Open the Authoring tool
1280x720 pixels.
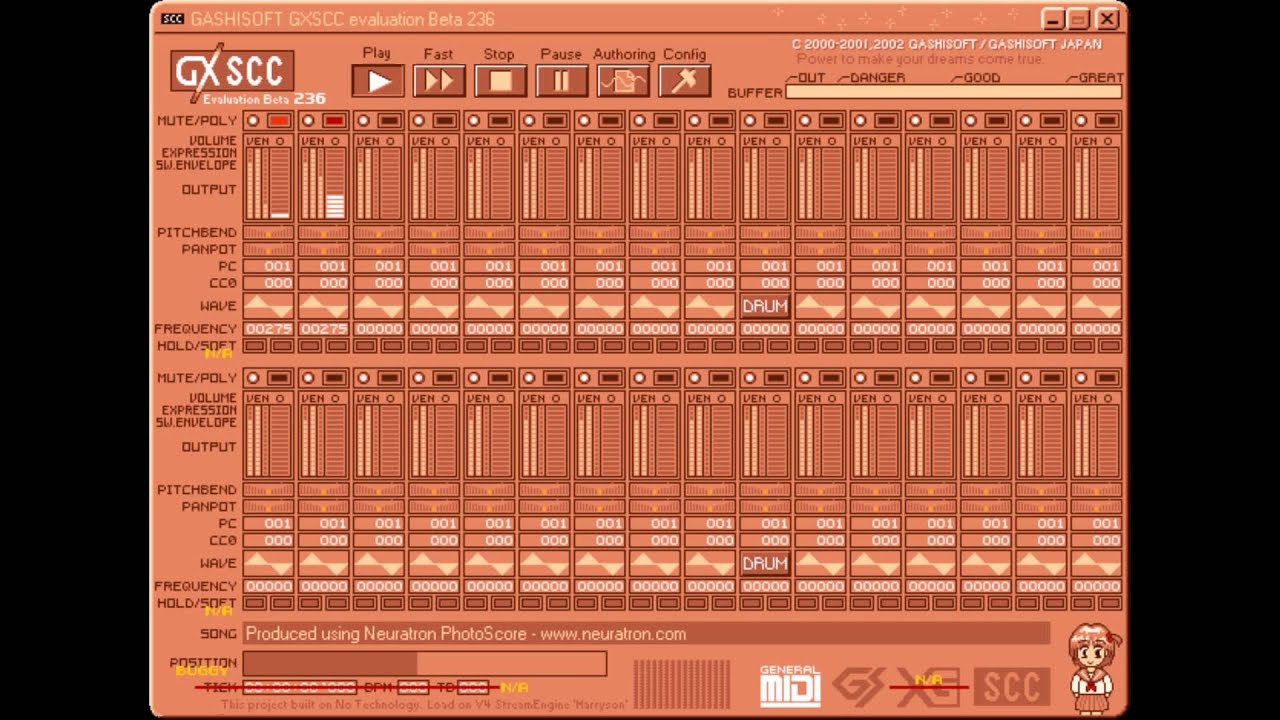[623, 81]
